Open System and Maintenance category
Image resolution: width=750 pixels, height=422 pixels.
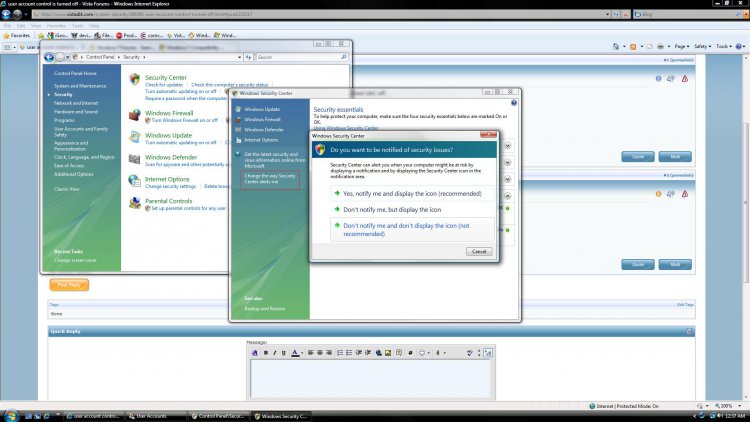pyautogui.click(x=80, y=86)
